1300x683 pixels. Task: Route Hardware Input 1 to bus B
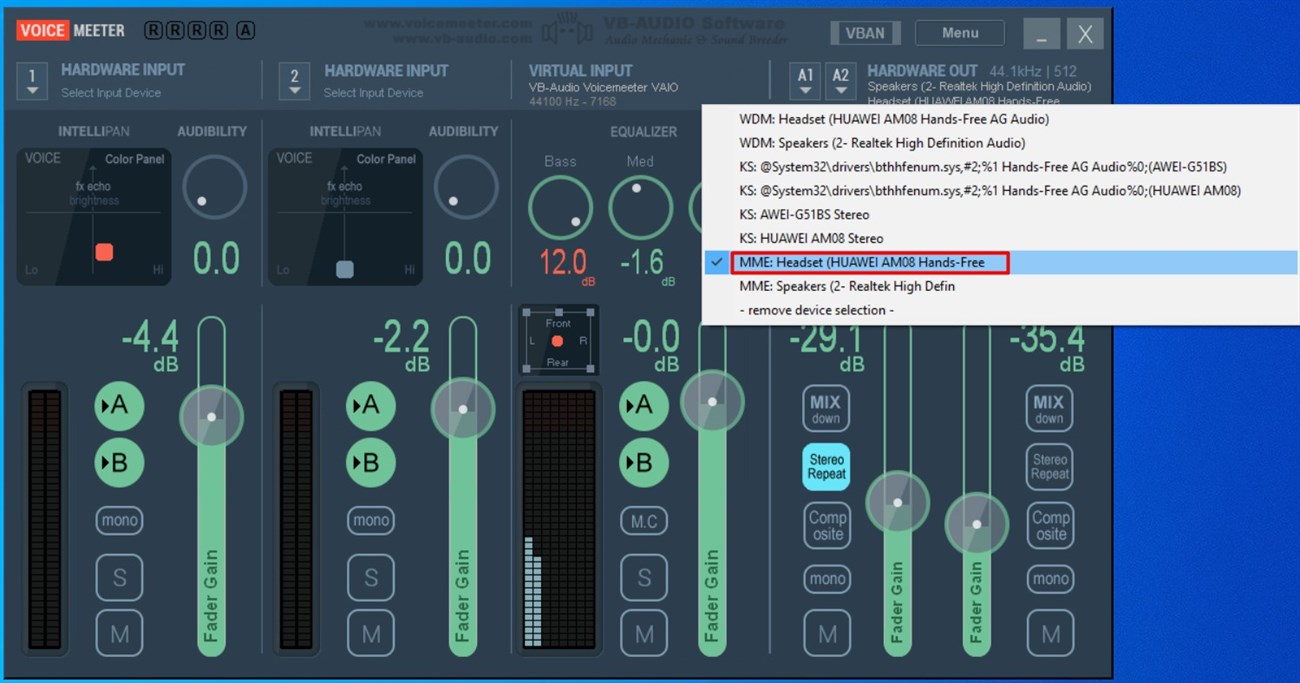[120, 463]
